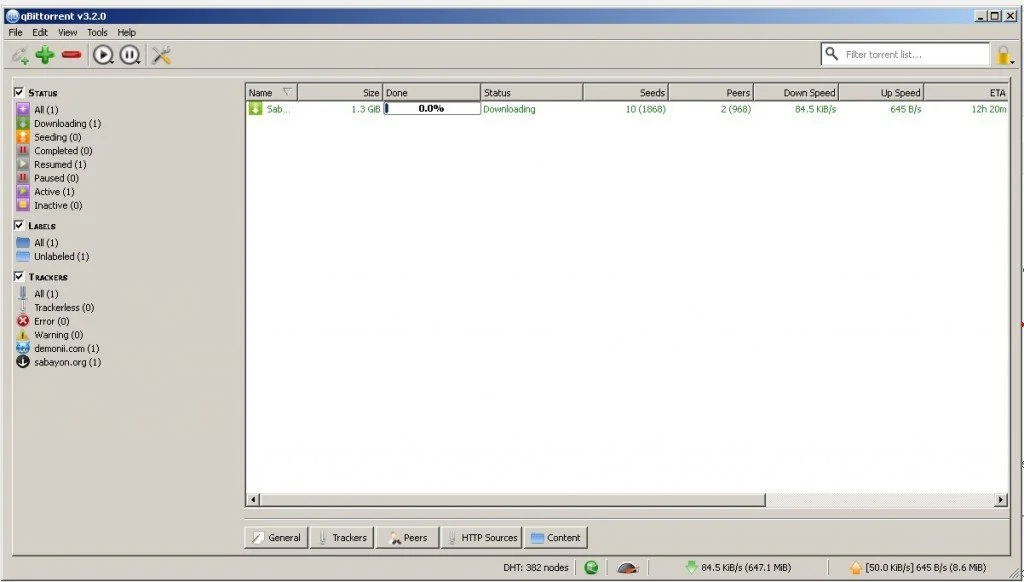Sort by the Size column header

(340, 93)
